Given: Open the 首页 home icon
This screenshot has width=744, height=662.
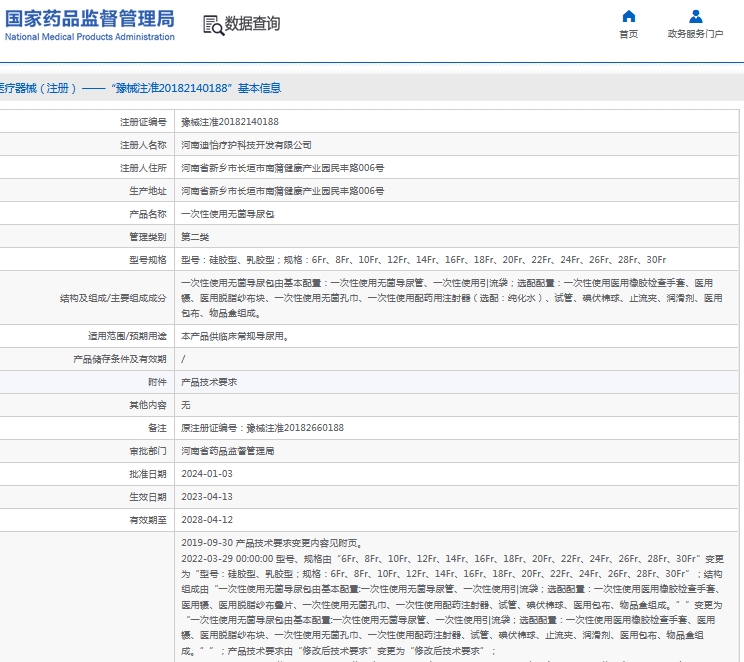Looking at the screenshot, I should (628, 17).
